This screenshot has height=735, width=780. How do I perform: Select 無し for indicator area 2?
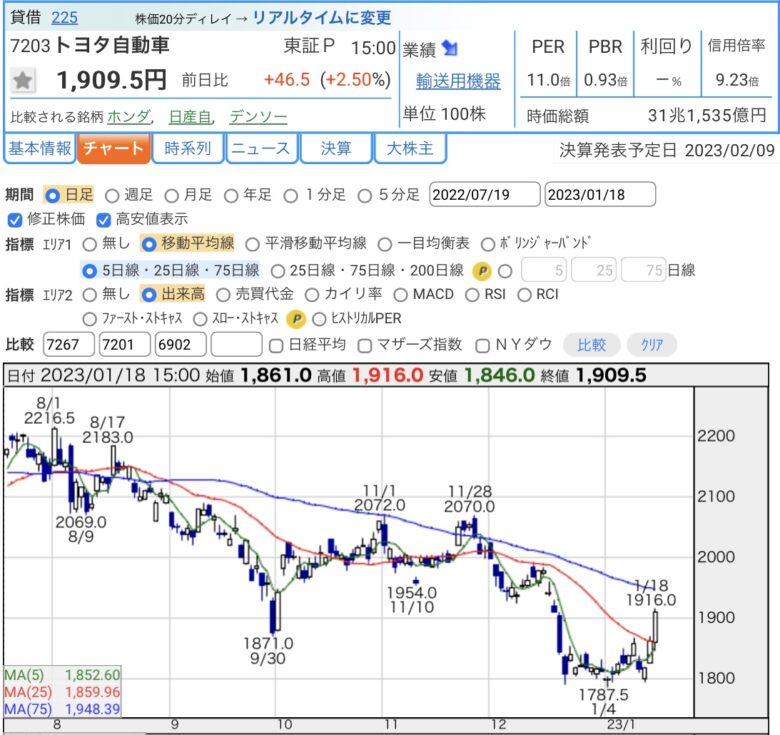(x=90, y=295)
